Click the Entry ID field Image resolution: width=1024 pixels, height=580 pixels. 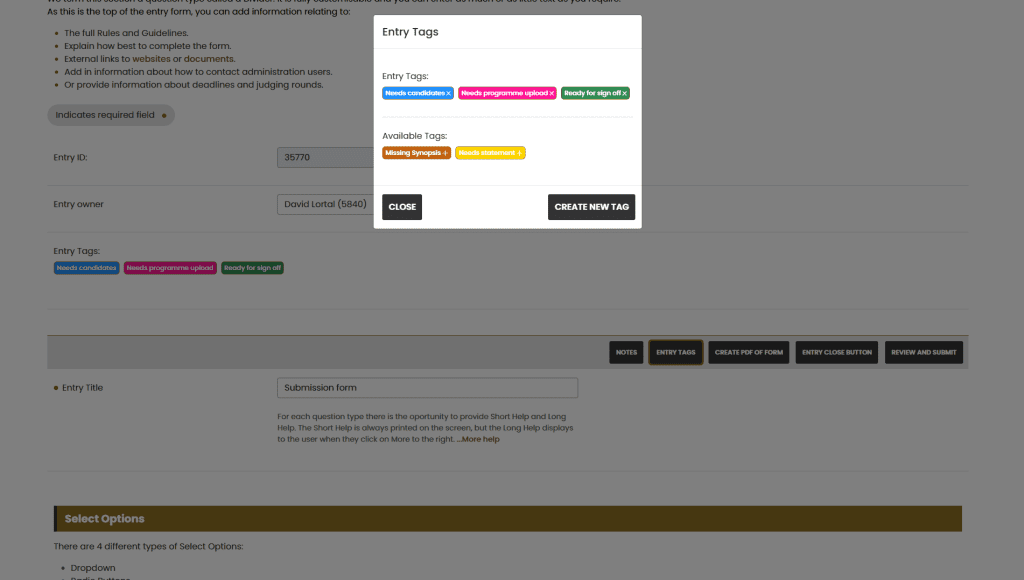[x=325, y=157]
